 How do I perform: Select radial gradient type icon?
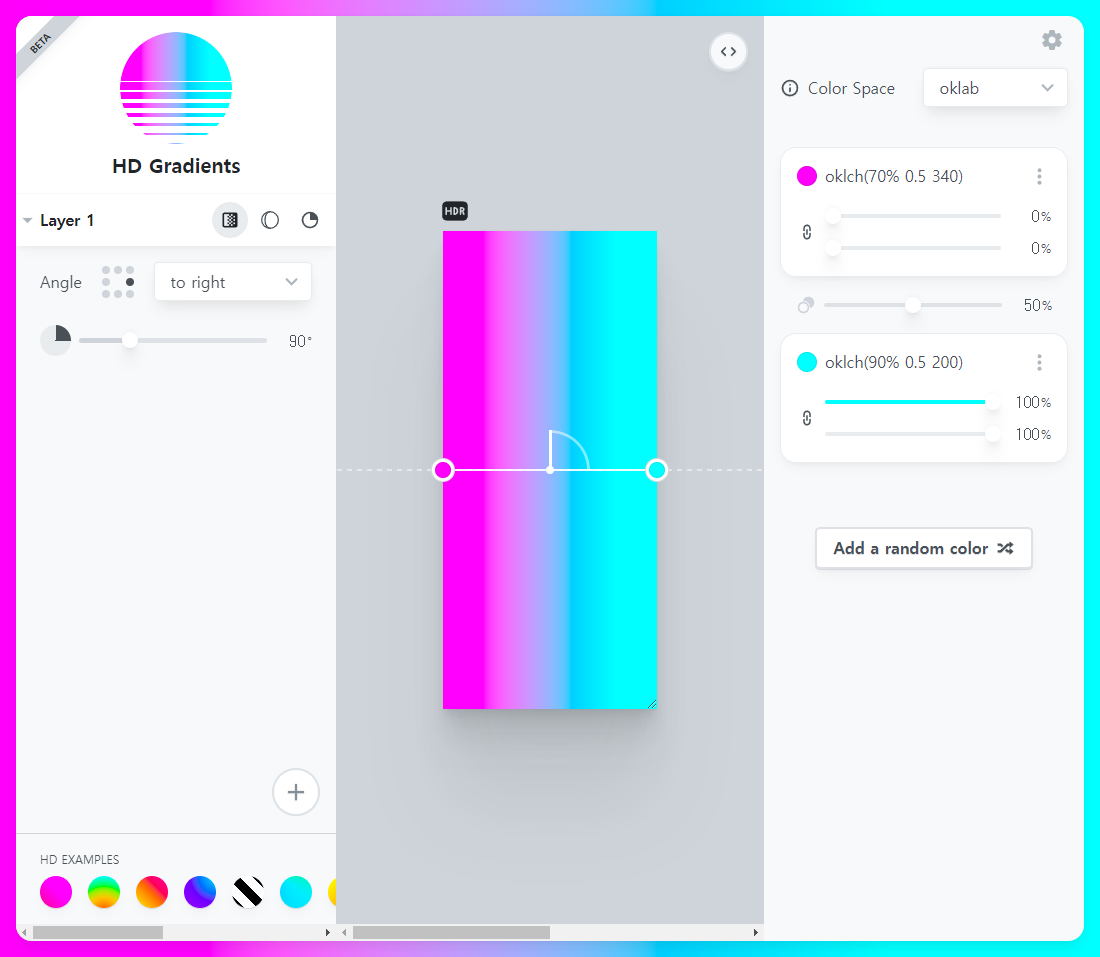(270, 220)
